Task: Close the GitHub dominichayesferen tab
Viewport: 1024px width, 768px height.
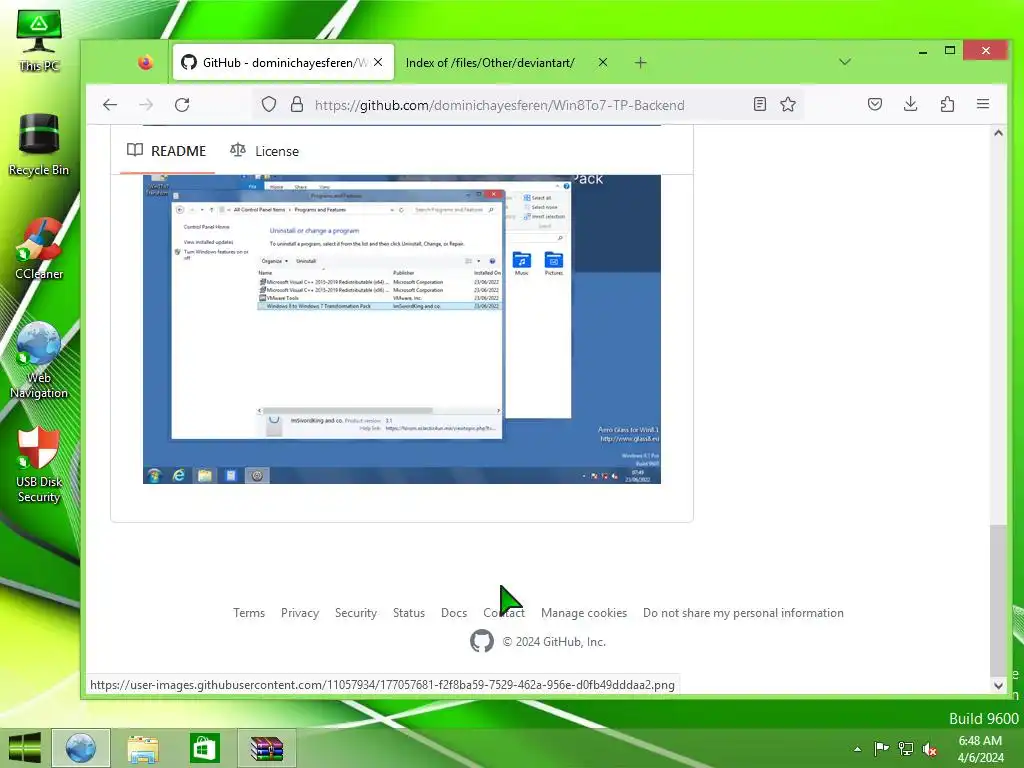Action: [x=378, y=63]
